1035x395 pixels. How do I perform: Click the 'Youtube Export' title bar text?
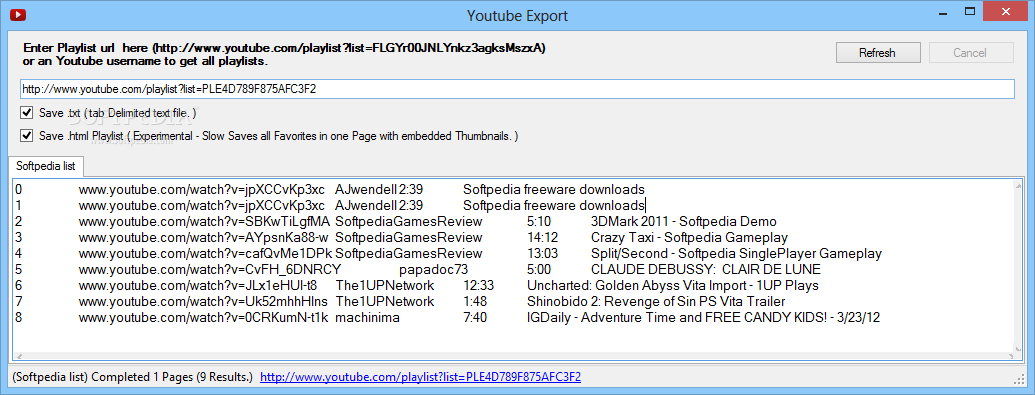pos(518,15)
